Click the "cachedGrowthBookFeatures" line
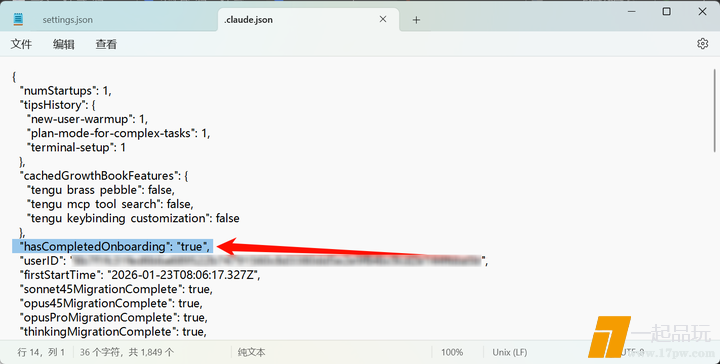The image size is (720, 364). point(104,176)
